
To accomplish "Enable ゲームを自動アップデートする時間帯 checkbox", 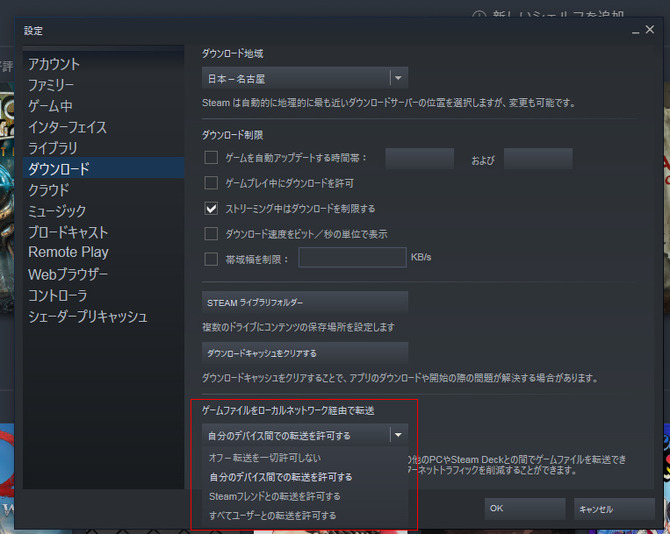I will (x=211, y=158).
